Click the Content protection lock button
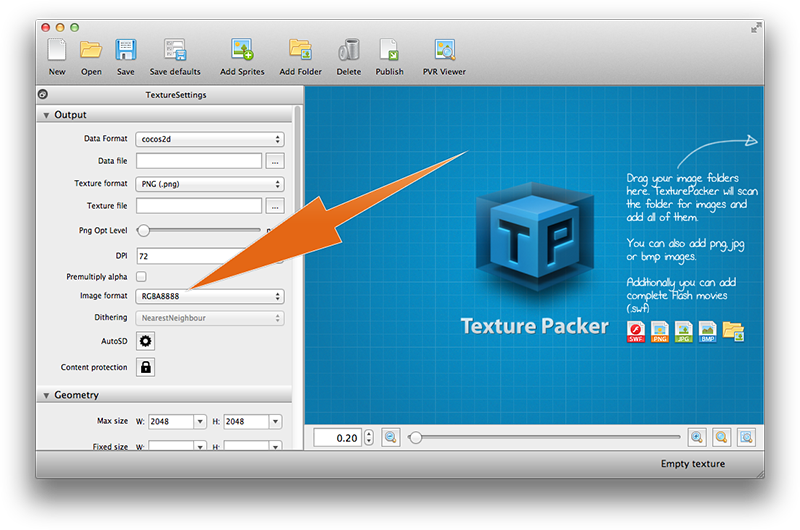 click(x=145, y=367)
